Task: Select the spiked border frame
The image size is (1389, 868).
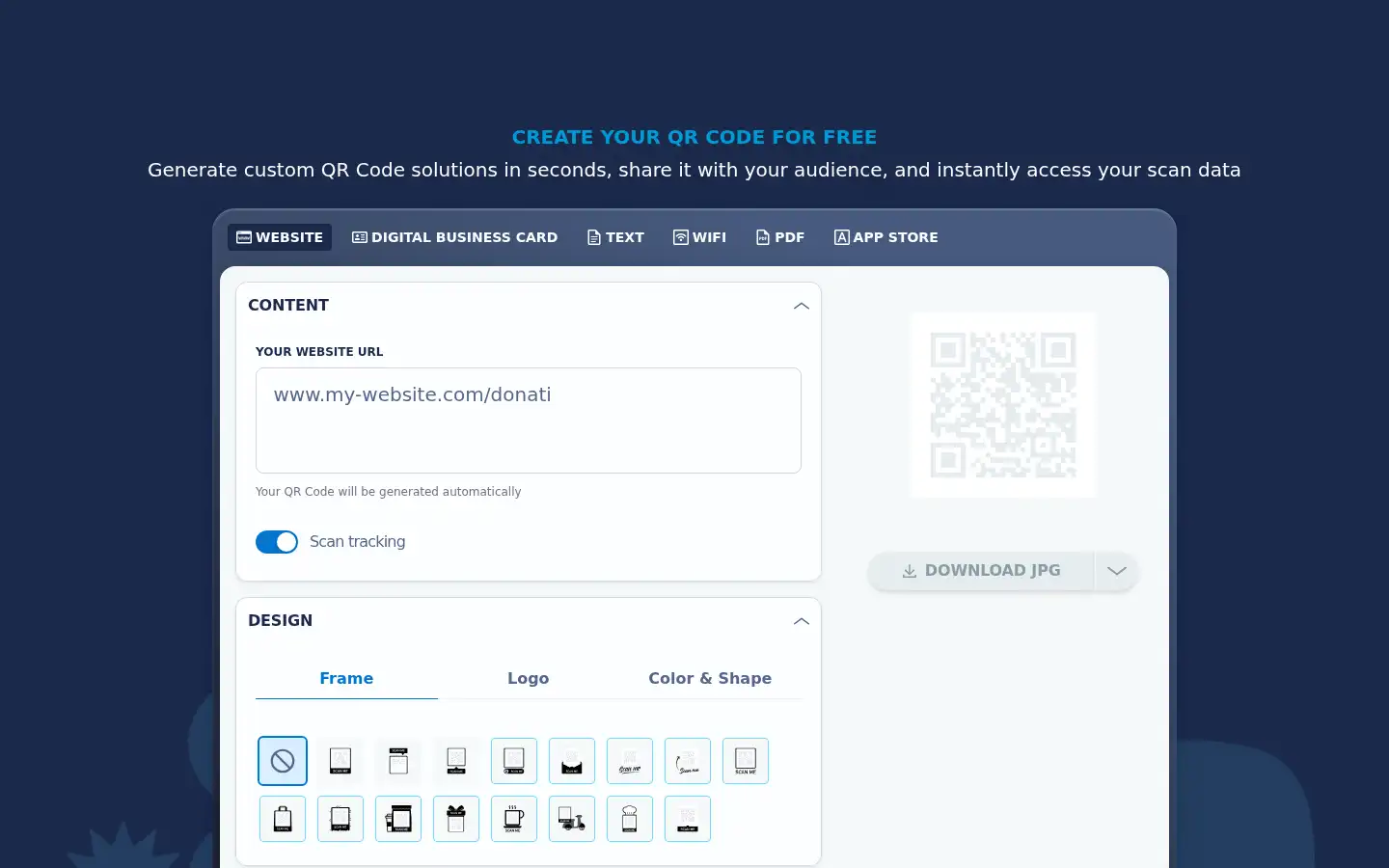Action: point(340,819)
